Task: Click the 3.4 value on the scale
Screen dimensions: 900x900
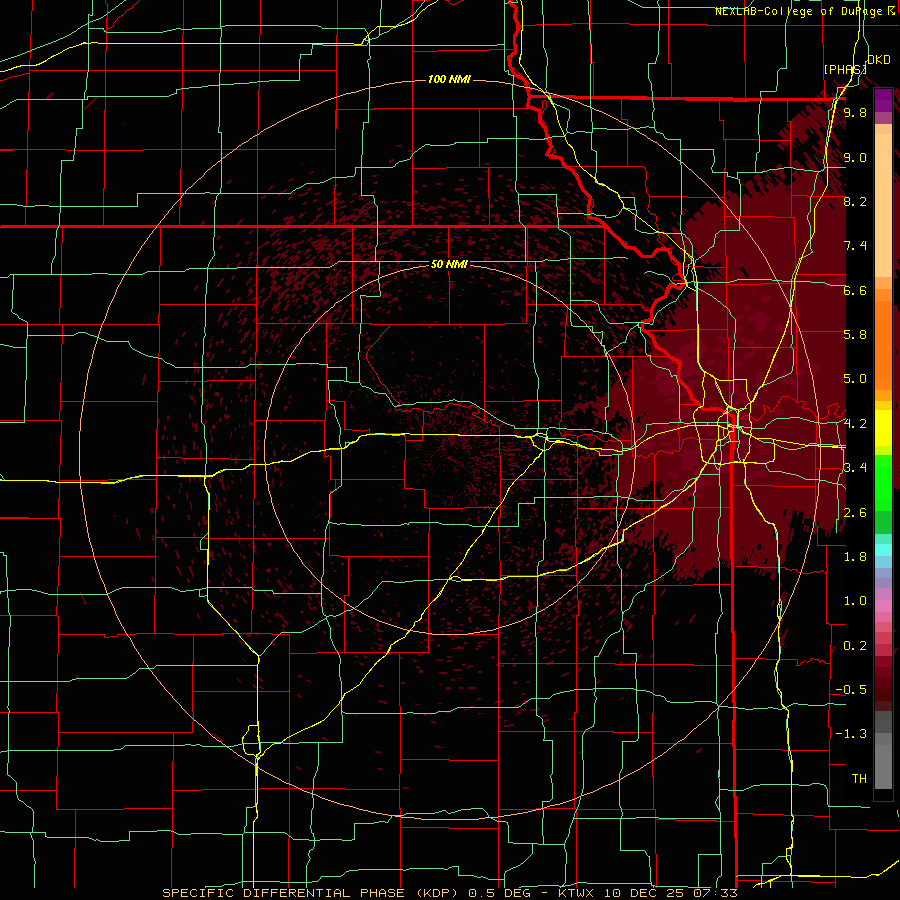Action: point(855,468)
